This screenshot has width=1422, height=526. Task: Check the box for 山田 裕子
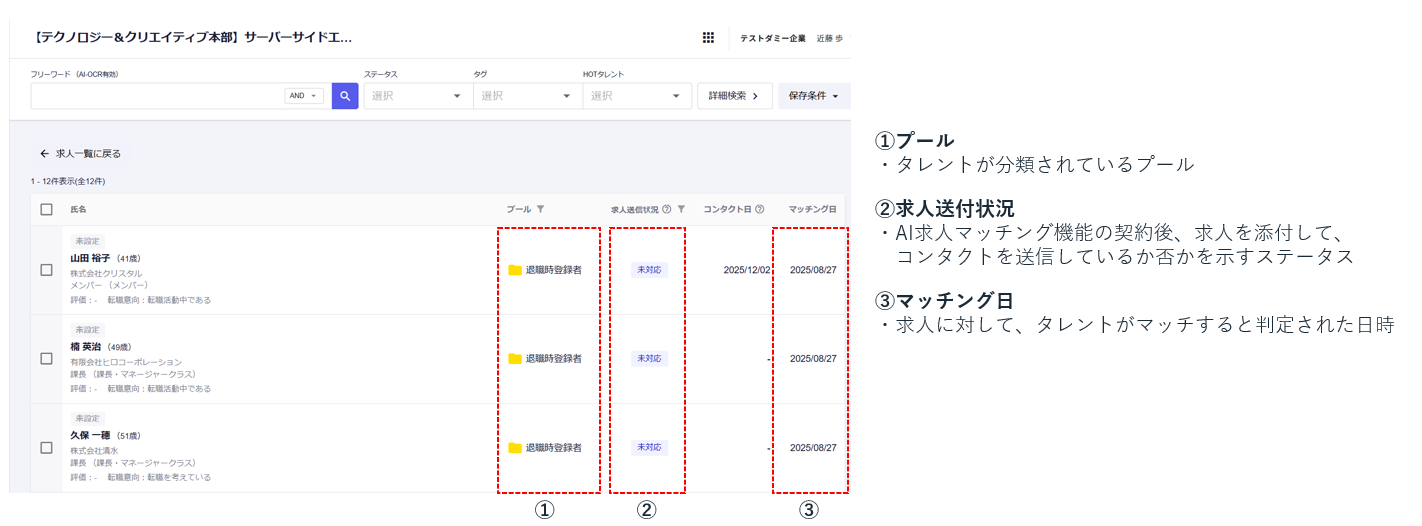46,270
